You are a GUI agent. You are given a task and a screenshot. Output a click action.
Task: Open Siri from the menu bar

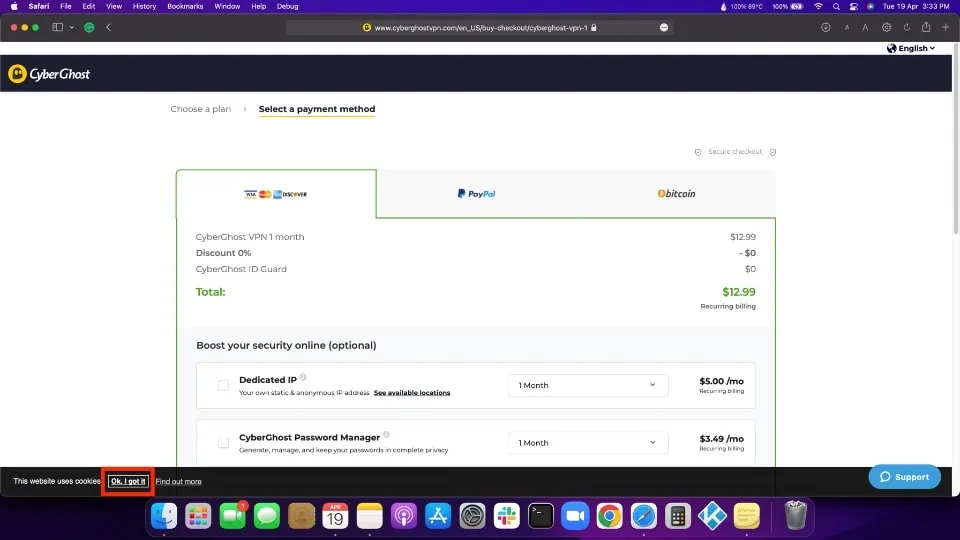871,6
